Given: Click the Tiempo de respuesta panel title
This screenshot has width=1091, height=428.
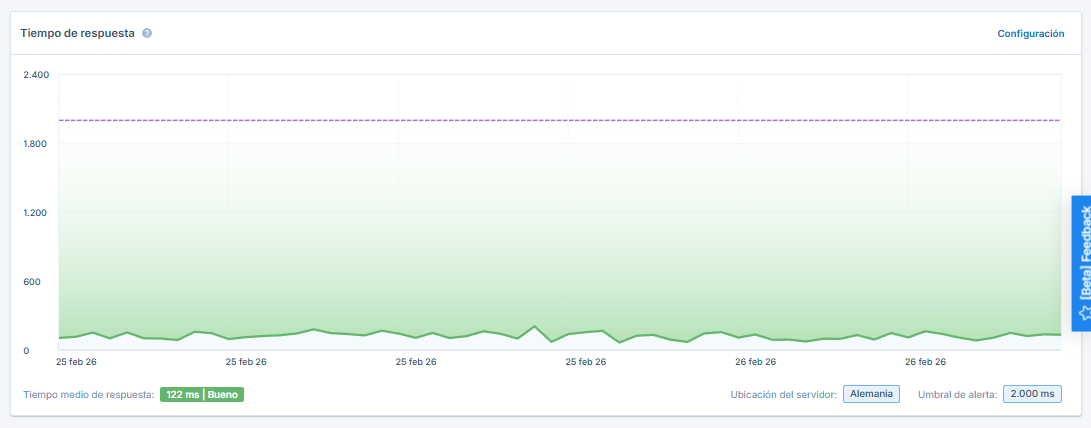Looking at the screenshot, I should [78, 33].
